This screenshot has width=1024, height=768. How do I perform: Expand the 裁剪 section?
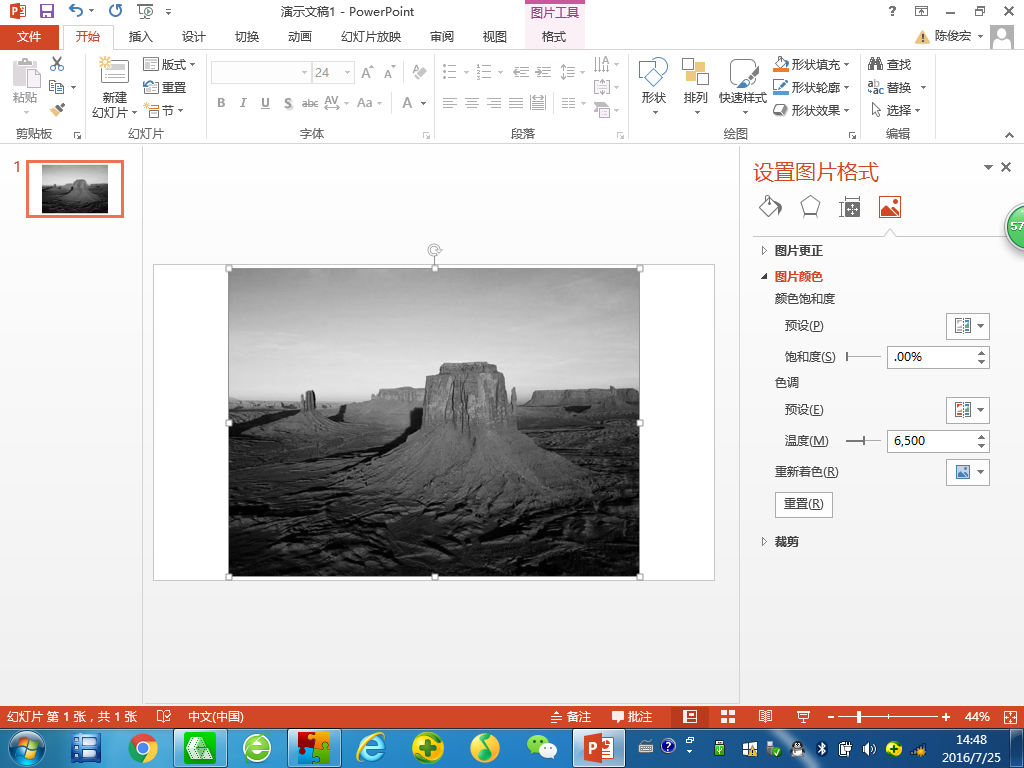click(786, 542)
